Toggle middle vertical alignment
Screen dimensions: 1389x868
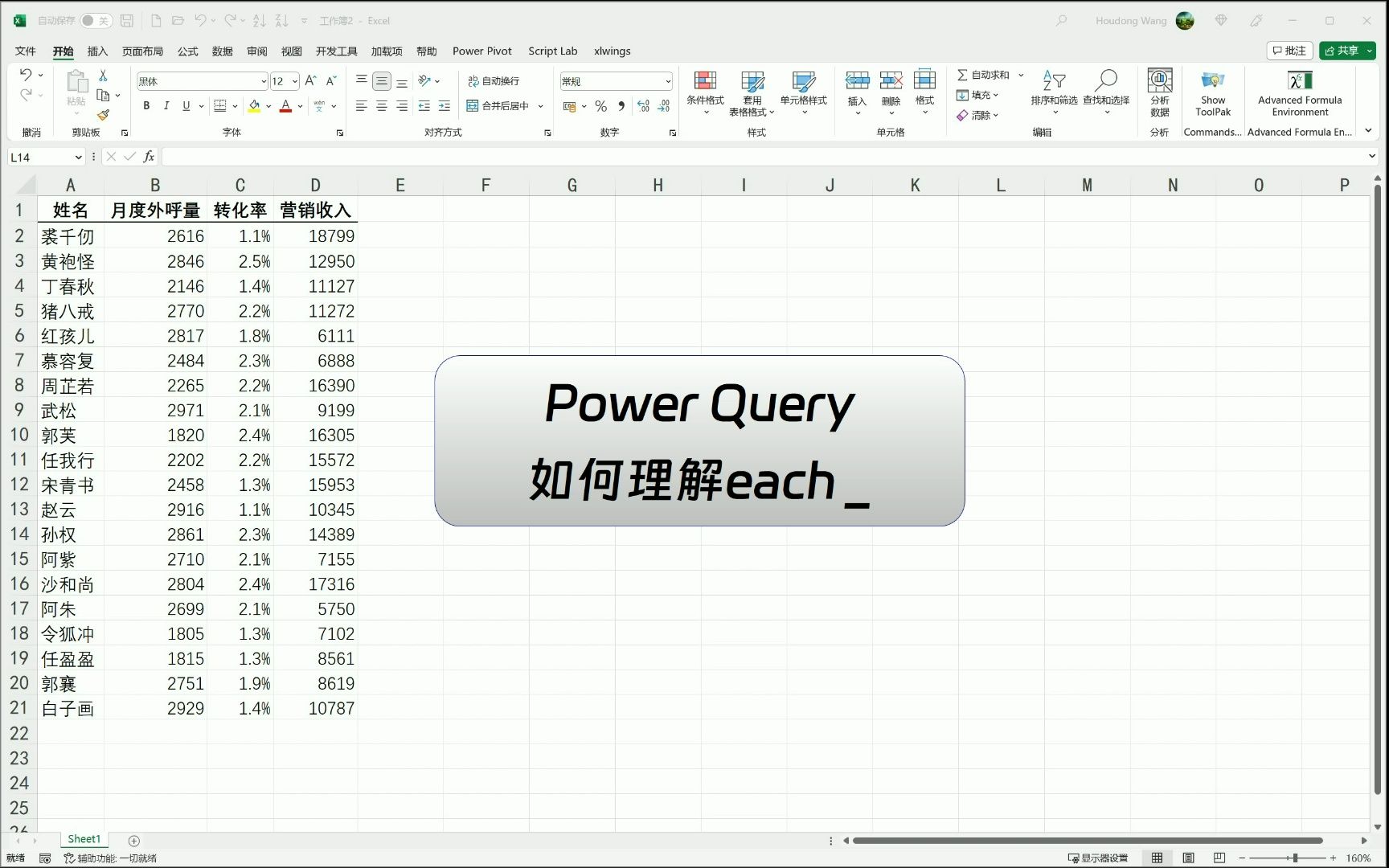pos(382,81)
